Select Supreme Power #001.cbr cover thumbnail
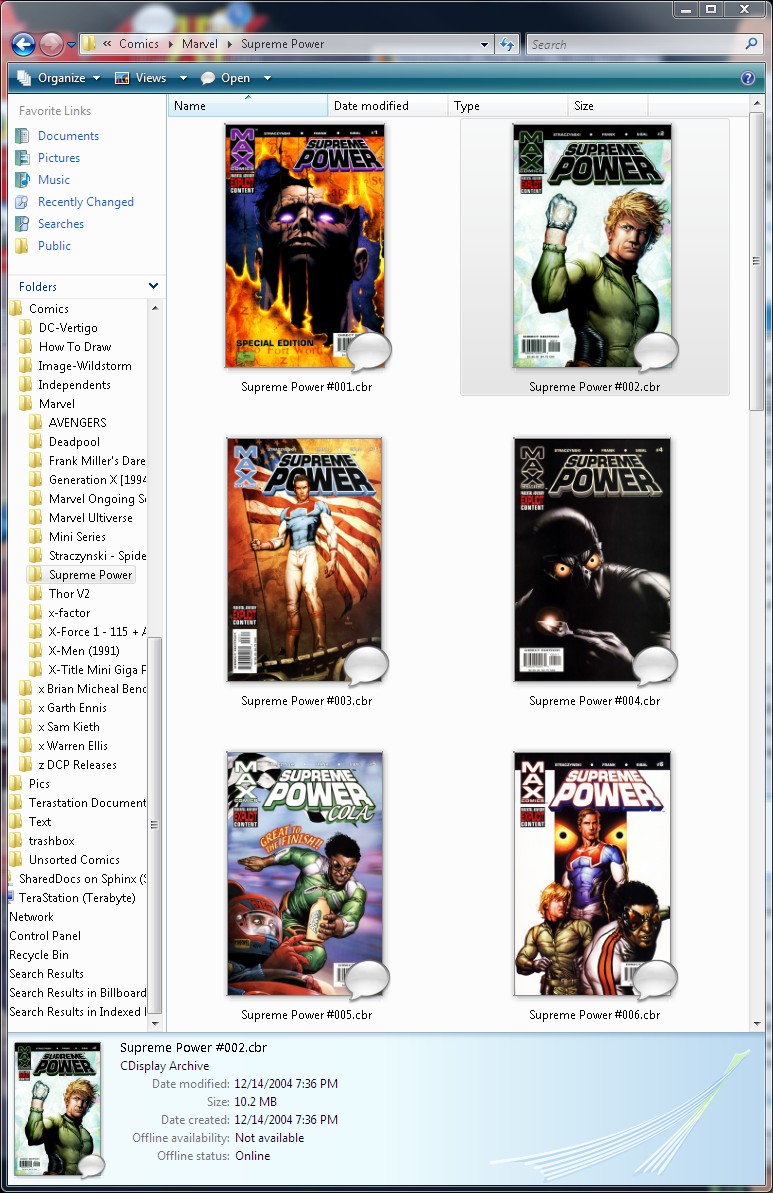773x1193 pixels. pyautogui.click(x=304, y=246)
